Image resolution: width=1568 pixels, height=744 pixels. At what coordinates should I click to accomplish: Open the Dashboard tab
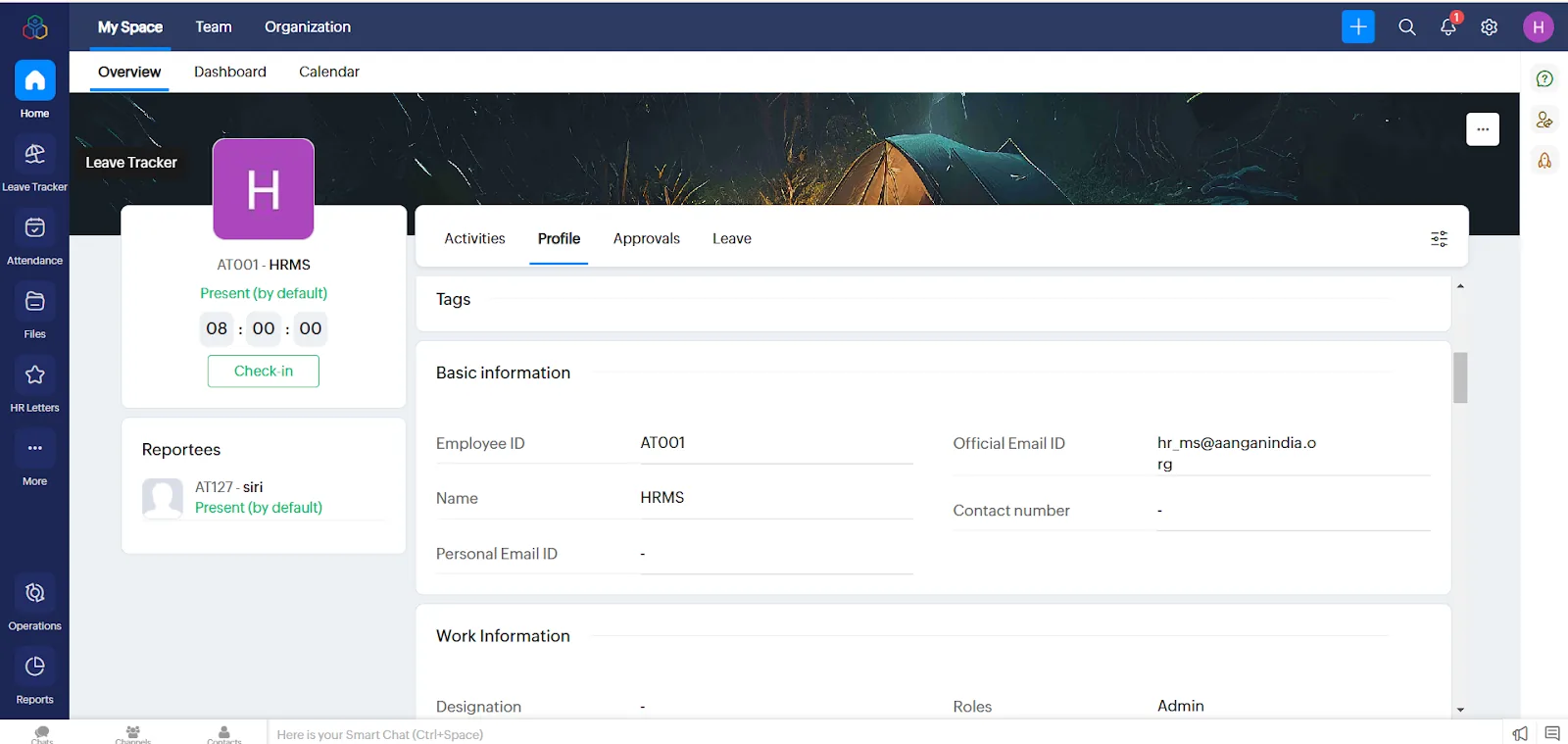tap(230, 72)
